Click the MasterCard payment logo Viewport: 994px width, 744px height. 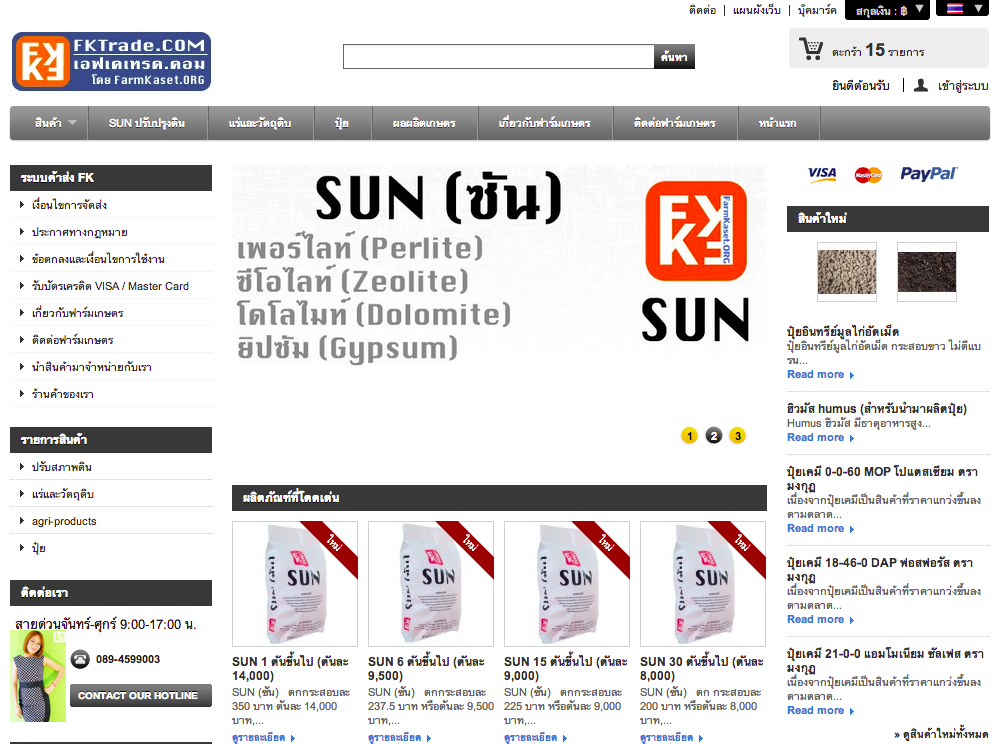click(x=868, y=175)
